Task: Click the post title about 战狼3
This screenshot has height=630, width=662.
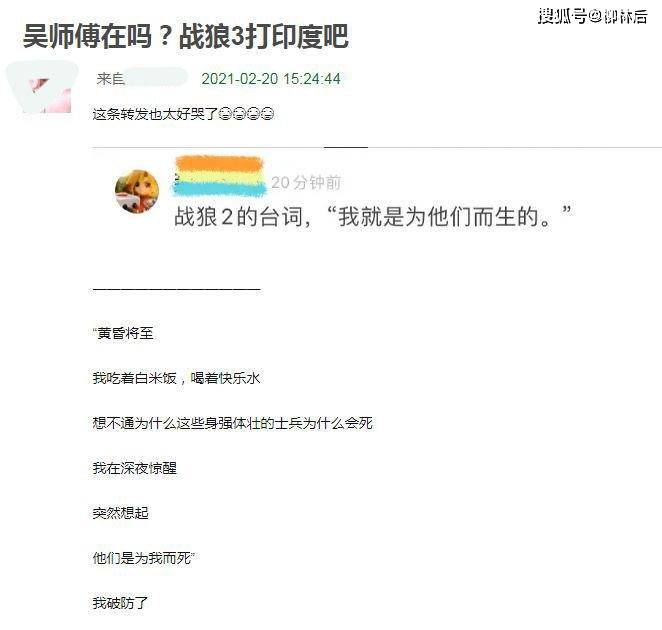Action: (x=186, y=36)
